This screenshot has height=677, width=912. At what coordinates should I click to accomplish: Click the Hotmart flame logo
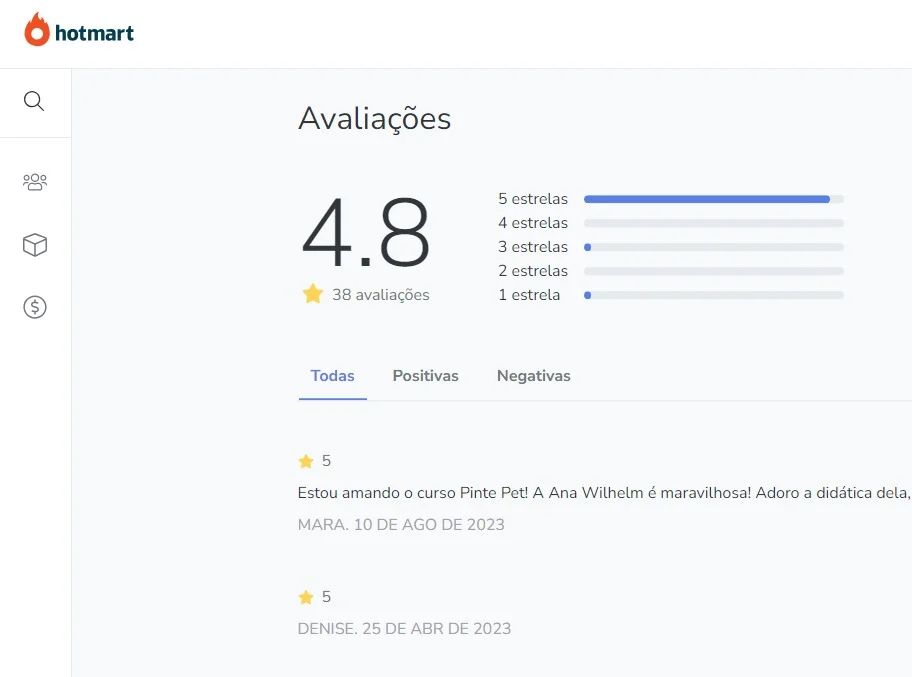37,30
